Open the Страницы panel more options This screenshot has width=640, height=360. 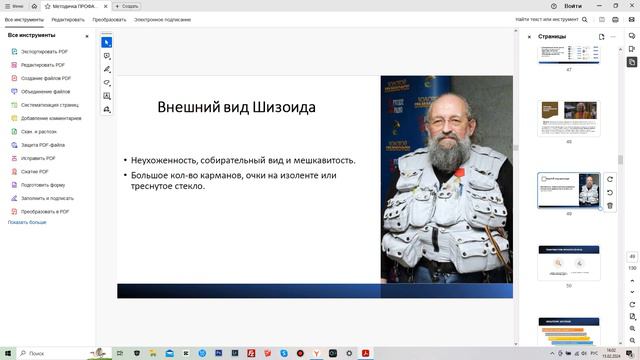click(x=613, y=37)
